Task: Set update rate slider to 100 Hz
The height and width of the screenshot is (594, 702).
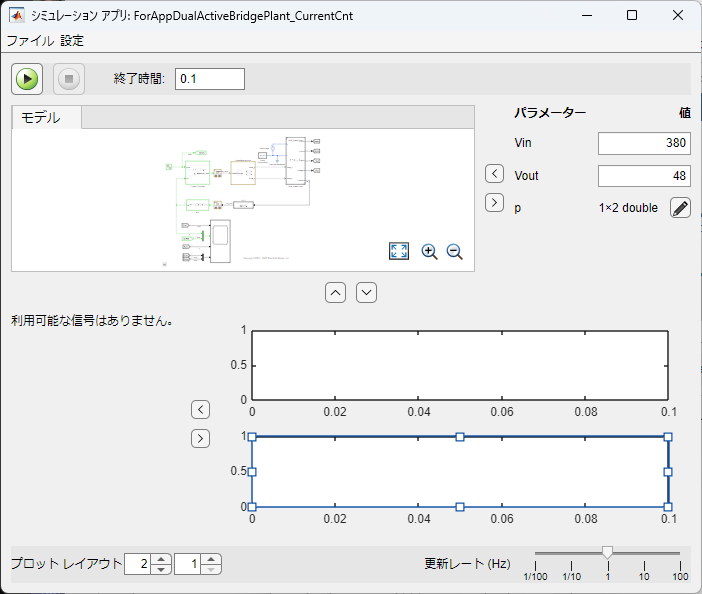Action: [x=680, y=554]
